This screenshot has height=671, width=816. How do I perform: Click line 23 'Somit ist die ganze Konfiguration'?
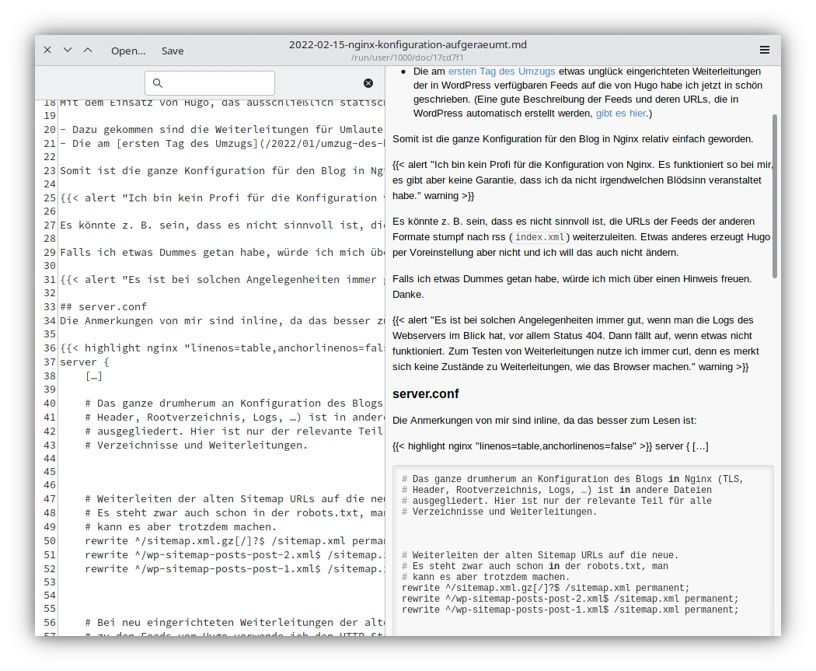[x=222, y=171]
